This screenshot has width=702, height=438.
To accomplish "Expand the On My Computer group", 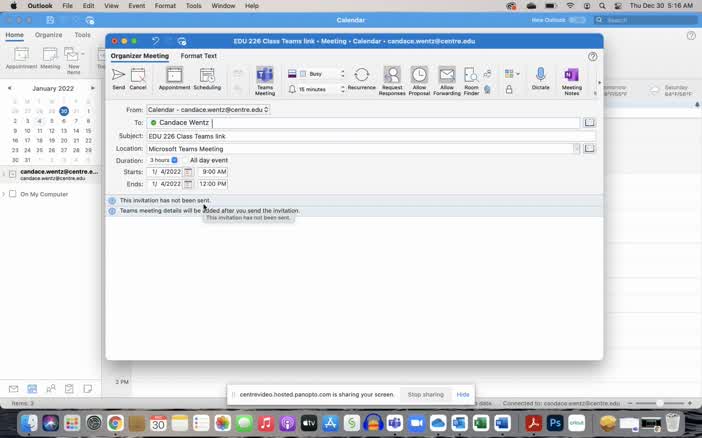I will pos(4,194).
